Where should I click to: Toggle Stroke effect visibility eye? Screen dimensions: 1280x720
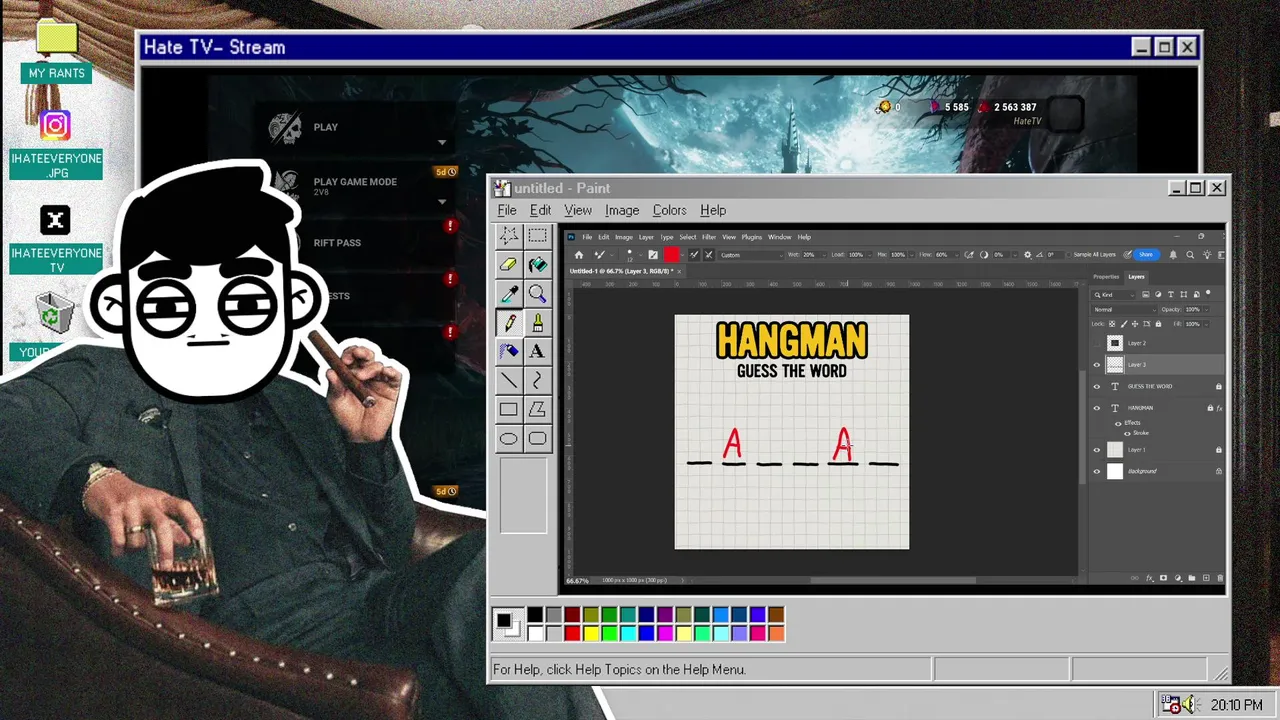pyautogui.click(x=1127, y=433)
